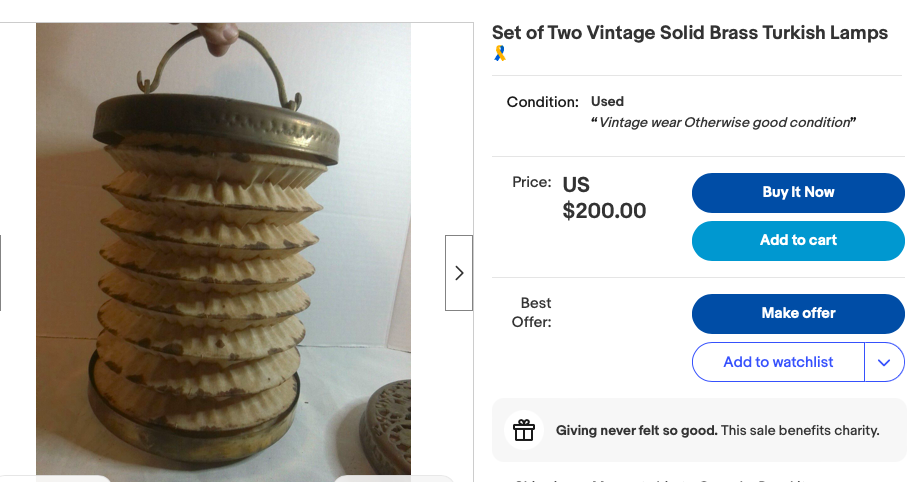Go to previous photo via left-edge arrow
This screenshot has width=915, height=482.
click(1, 273)
